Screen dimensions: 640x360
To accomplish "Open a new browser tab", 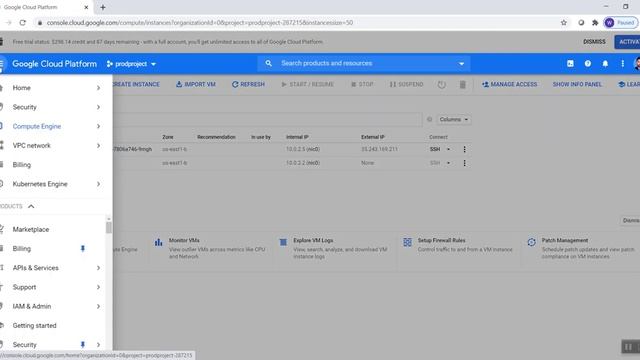I will point(103,7).
